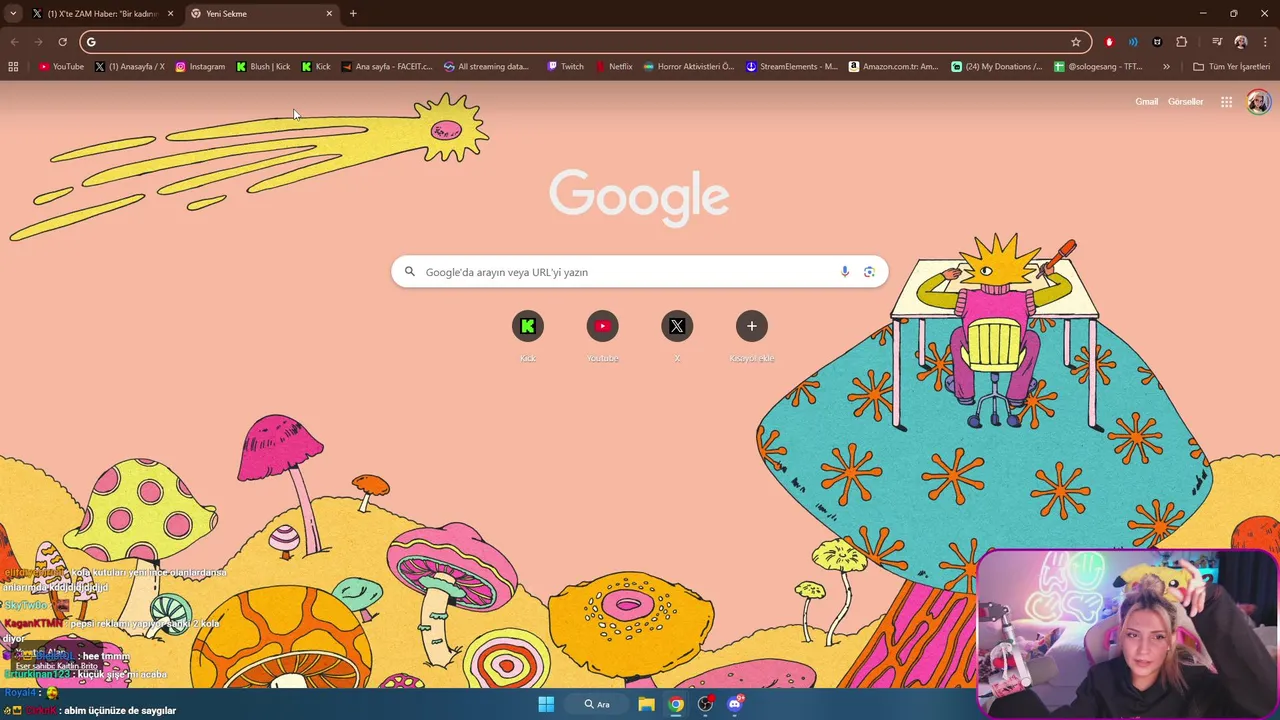Screen dimensions: 1280x720
Task: Click the taskbar Ara search box
Action: point(597,704)
